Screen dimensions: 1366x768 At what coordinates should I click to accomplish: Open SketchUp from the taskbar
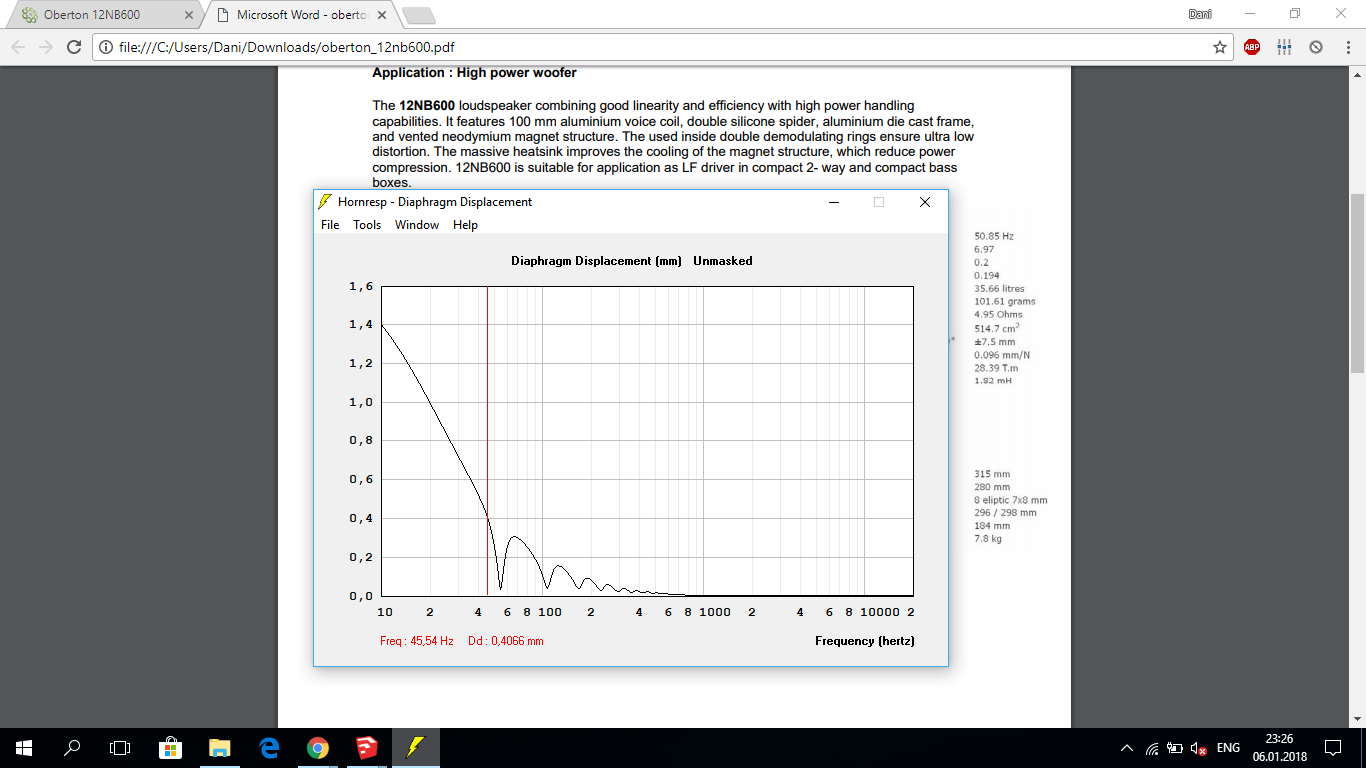(x=366, y=748)
